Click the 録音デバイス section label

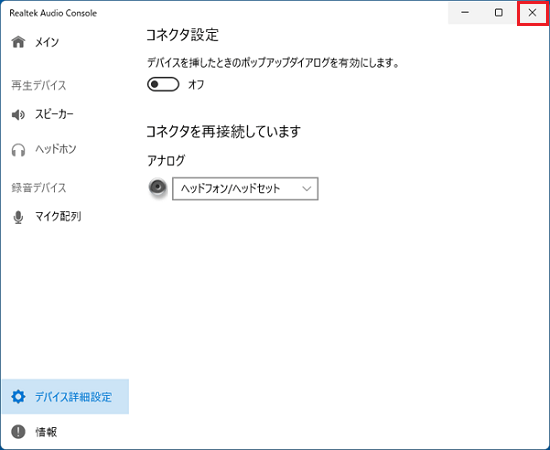pyautogui.click(x=39, y=188)
